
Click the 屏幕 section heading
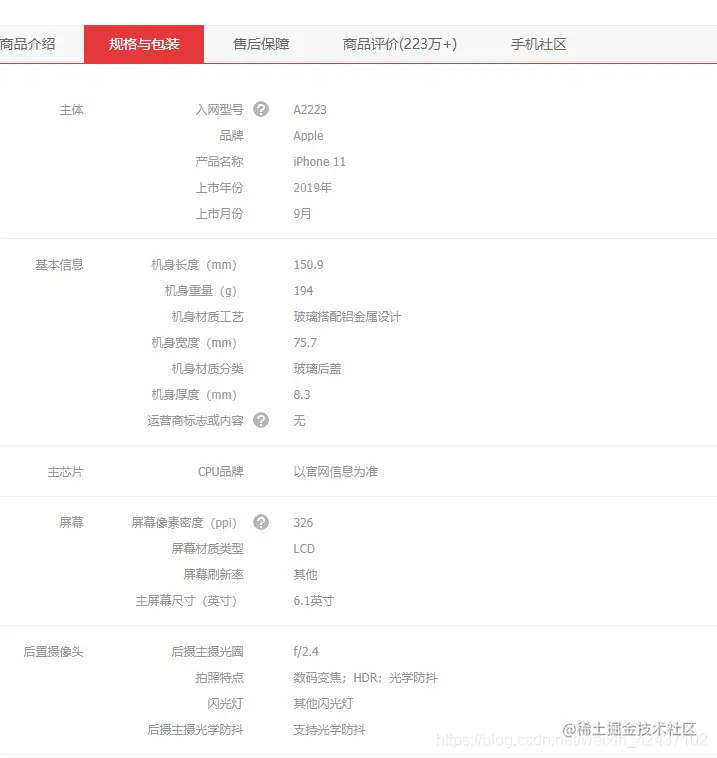(x=72, y=523)
